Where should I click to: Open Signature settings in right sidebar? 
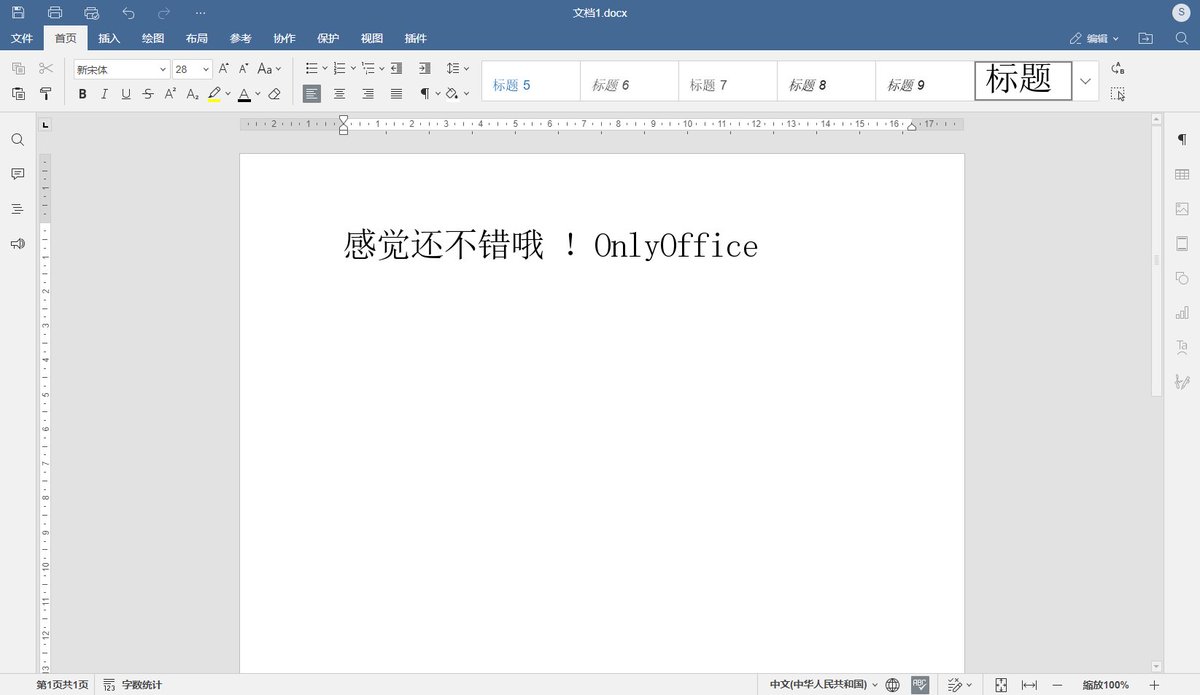point(1182,381)
